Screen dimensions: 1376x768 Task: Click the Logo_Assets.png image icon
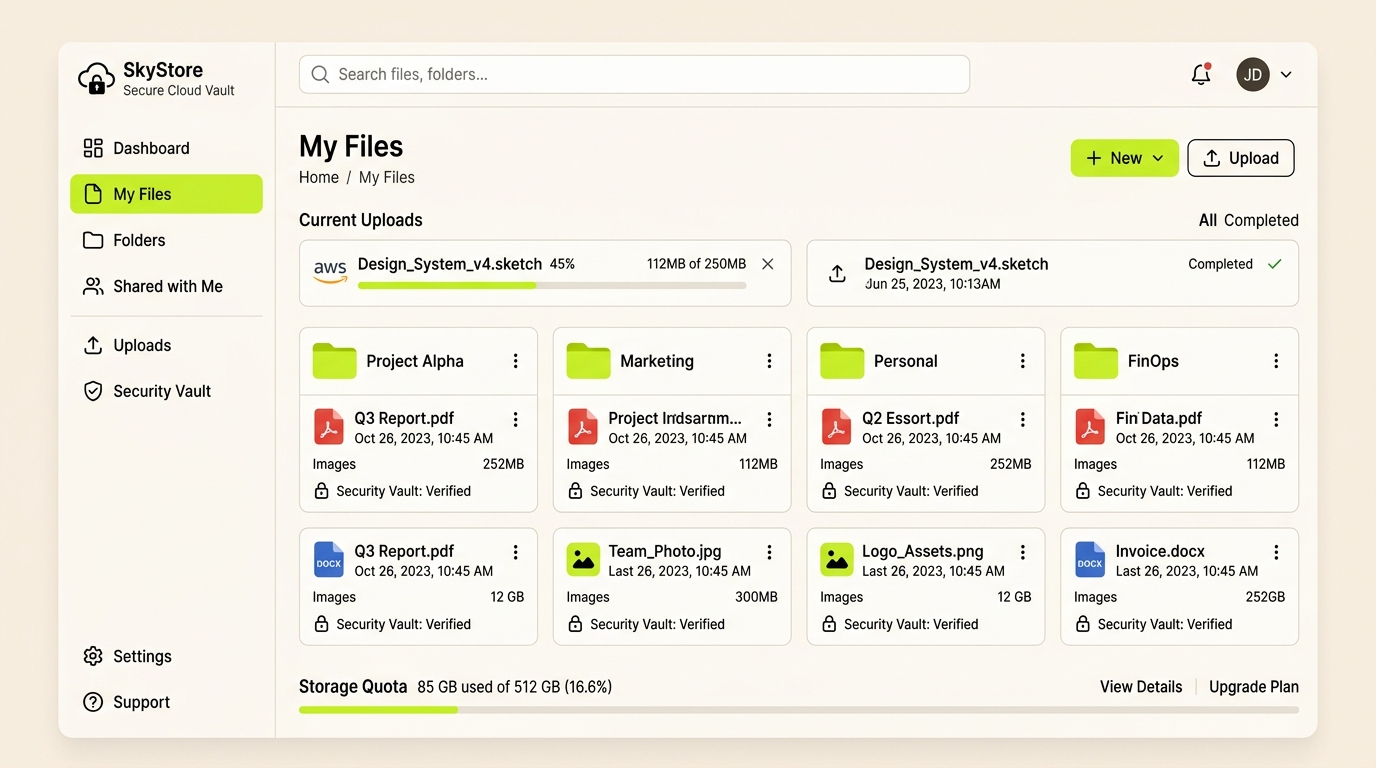837,560
